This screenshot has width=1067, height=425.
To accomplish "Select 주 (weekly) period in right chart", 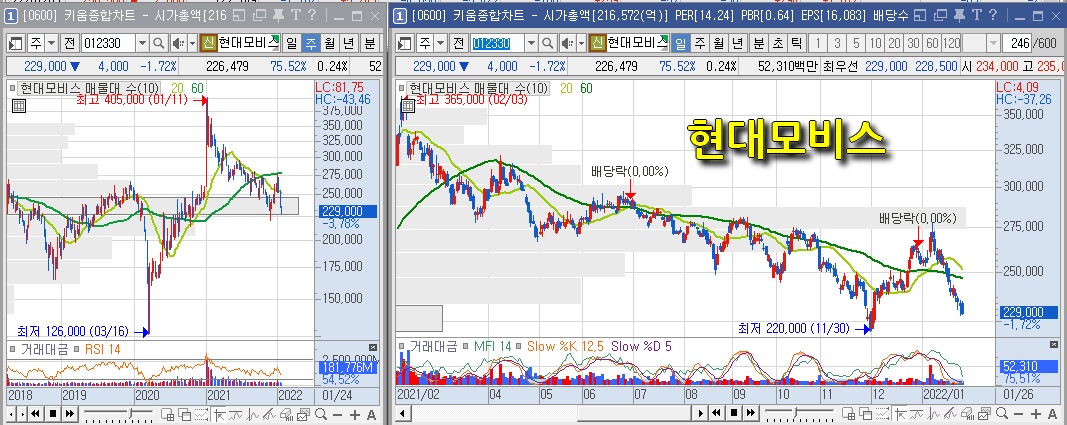I will (x=700, y=44).
